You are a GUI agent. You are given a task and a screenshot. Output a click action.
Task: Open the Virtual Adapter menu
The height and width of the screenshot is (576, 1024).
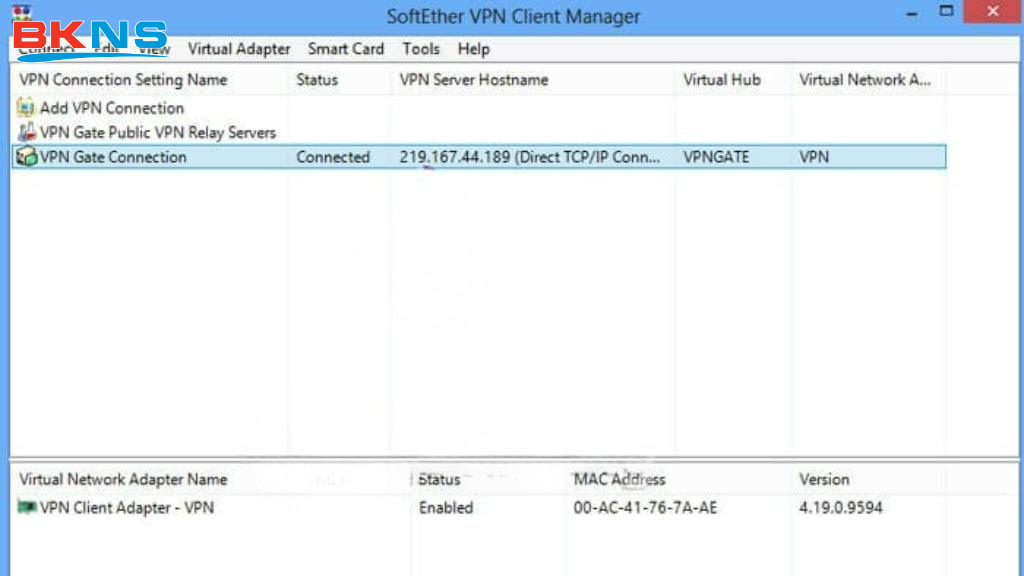[x=239, y=49]
